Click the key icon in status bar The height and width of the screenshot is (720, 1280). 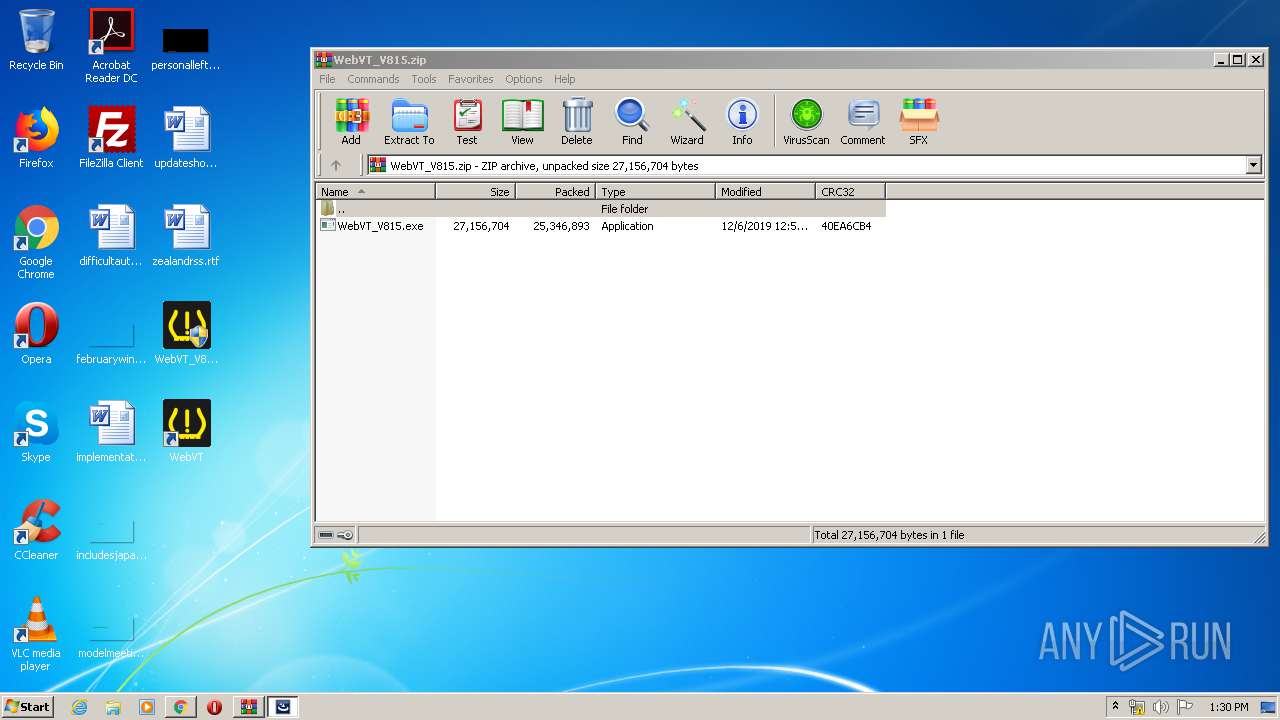345,535
